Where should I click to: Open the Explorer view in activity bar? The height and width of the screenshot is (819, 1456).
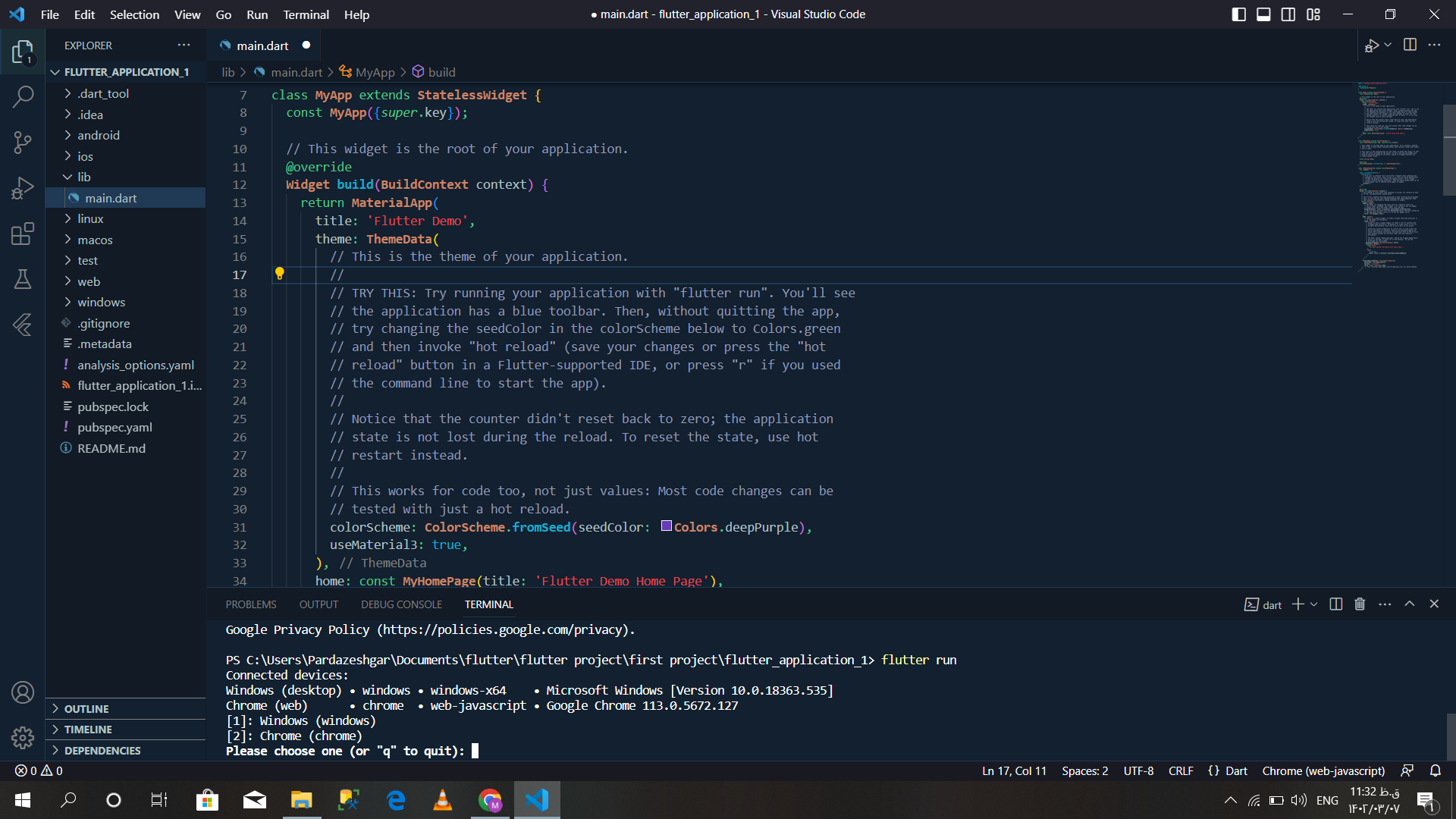pos(23,52)
